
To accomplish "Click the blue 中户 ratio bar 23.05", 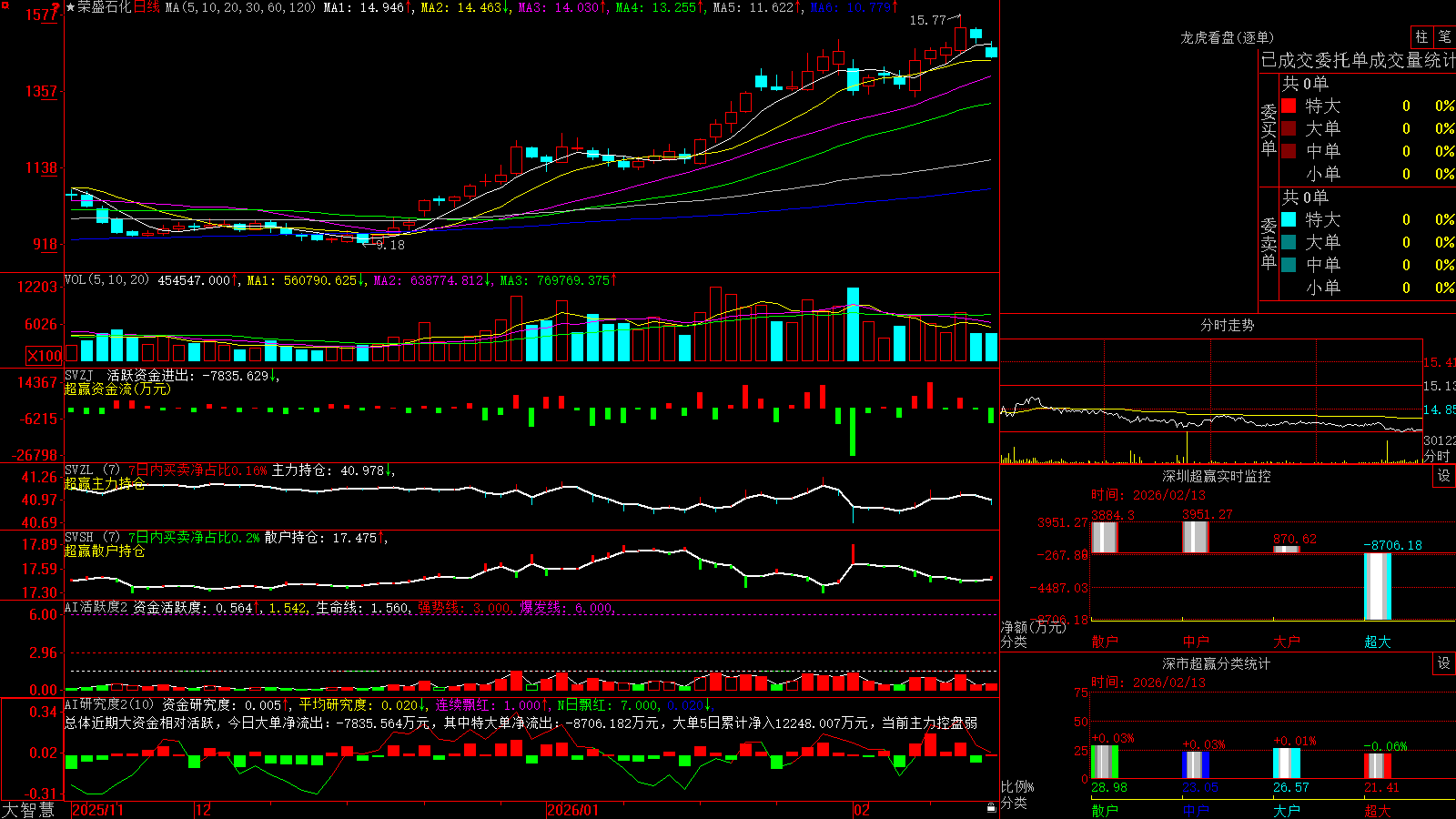I will (x=1195, y=765).
